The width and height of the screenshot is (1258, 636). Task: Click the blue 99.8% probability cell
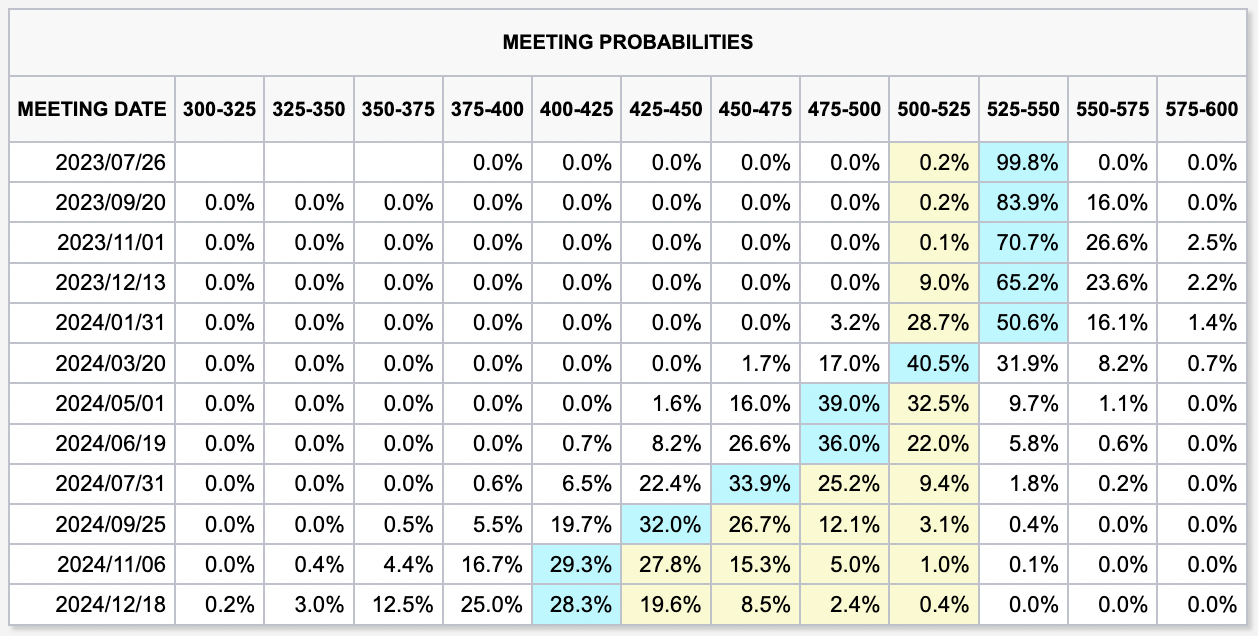(1024, 163)
